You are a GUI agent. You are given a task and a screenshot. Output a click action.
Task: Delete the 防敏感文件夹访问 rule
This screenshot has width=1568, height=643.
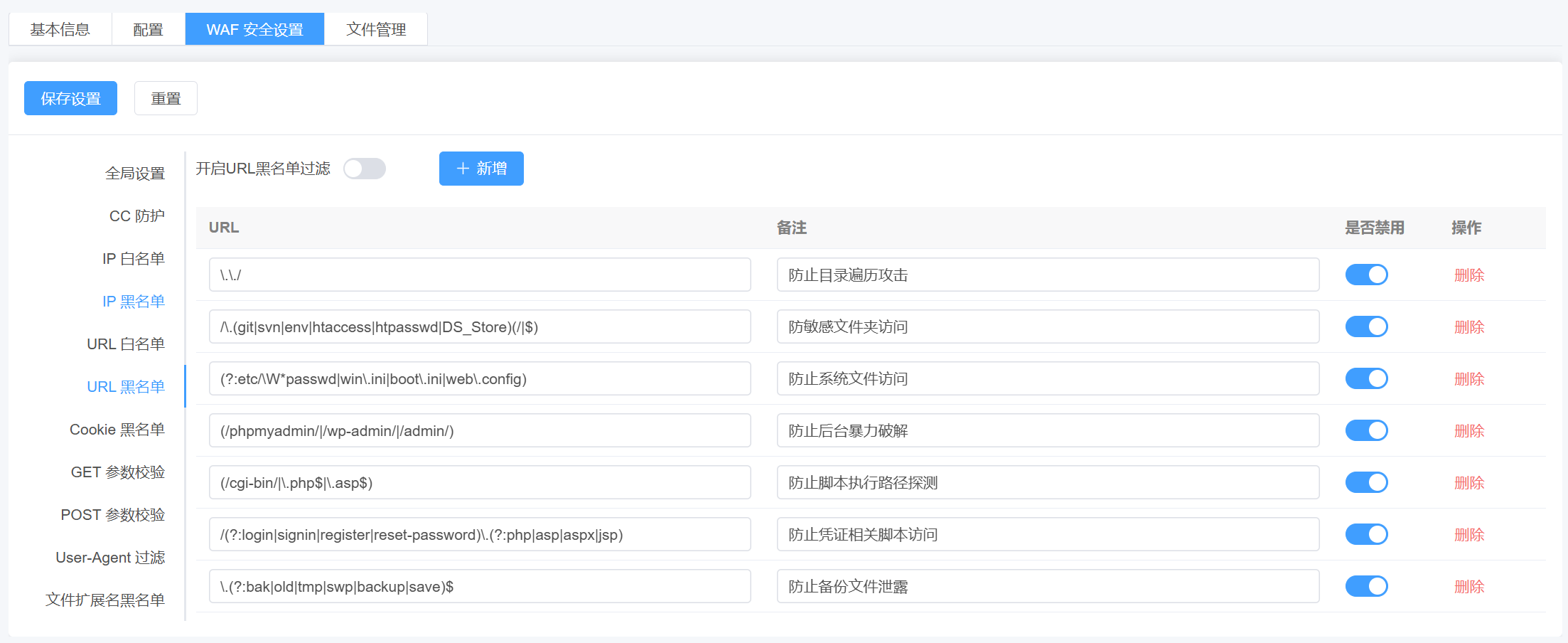[1469, 327]
